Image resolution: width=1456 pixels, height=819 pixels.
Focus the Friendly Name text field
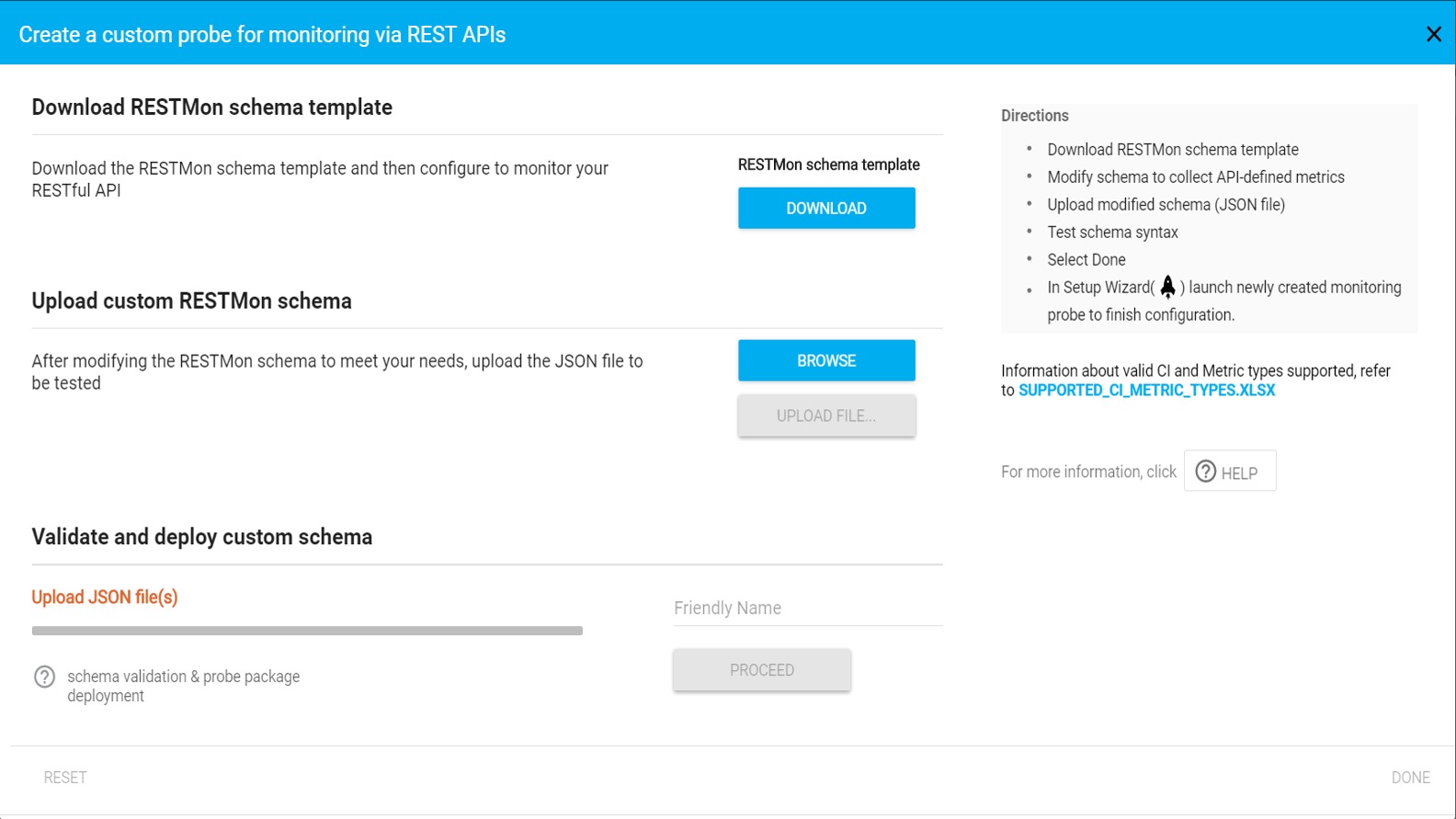pyautogui.click(x=807, y=609)
